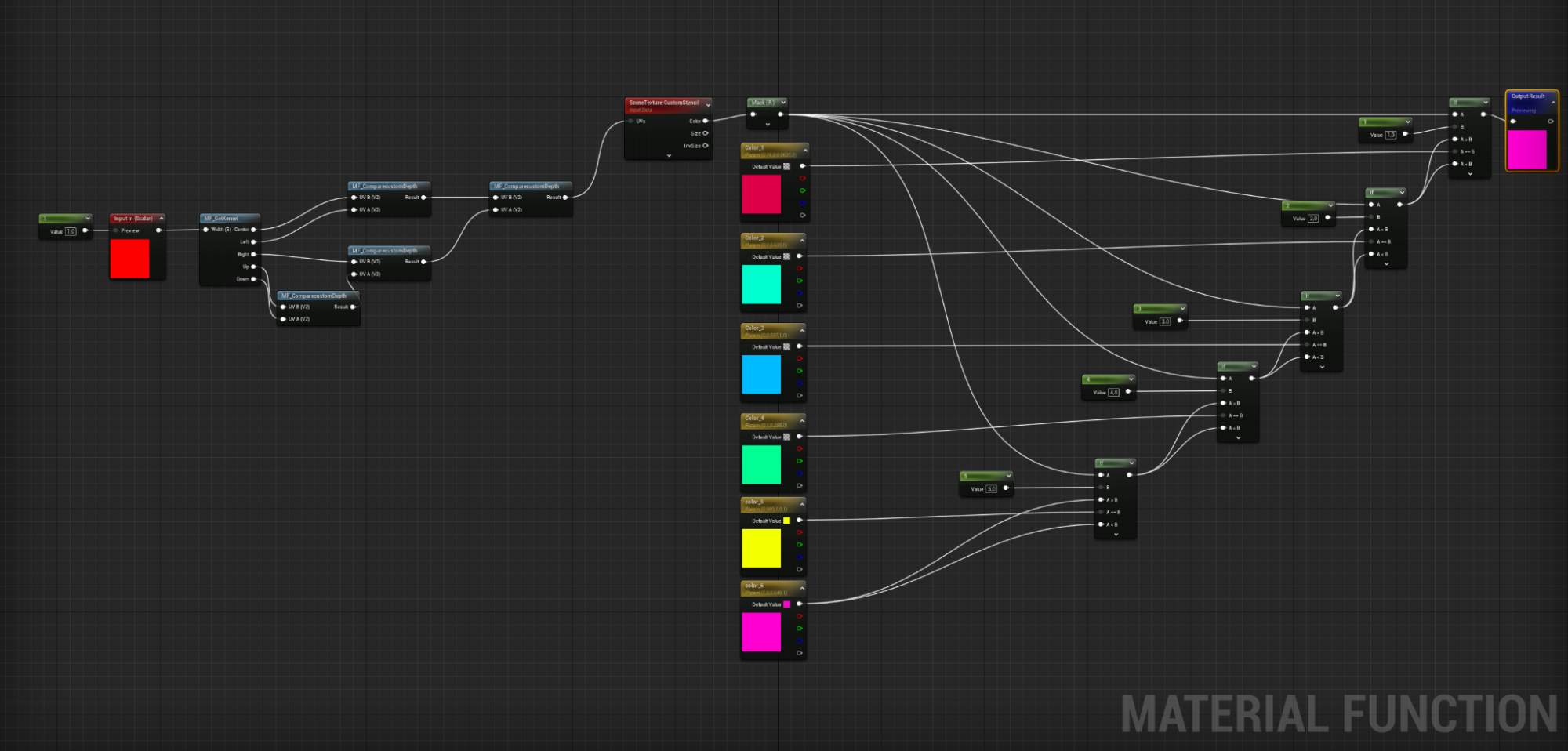Select the Input In (Scalar) node title
This screenshot has height=751, width=1568.
pyautogui.click(x=132, y=219)
